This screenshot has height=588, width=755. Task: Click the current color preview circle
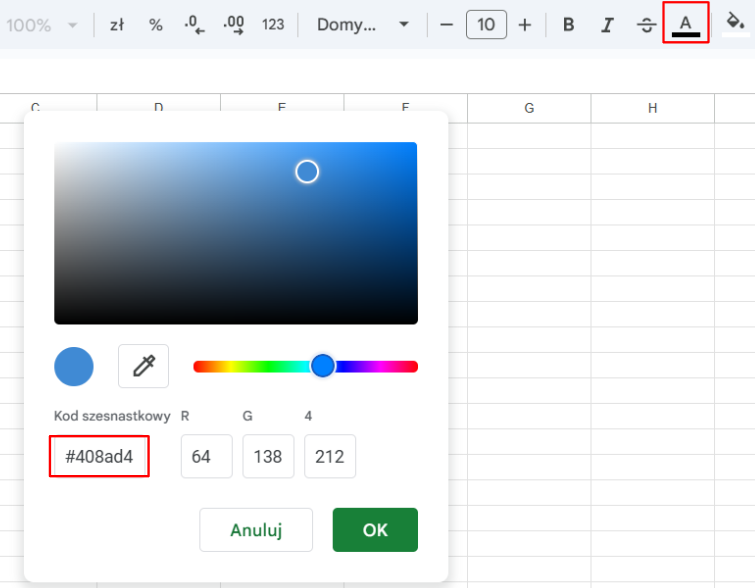pos(74,366)
